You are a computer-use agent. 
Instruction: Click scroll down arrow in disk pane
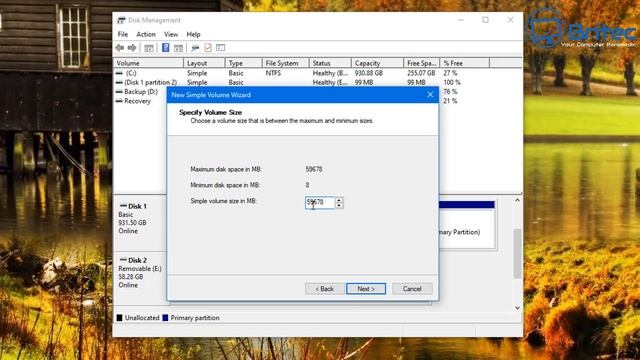pyautogui.click(x=518, y=308)
